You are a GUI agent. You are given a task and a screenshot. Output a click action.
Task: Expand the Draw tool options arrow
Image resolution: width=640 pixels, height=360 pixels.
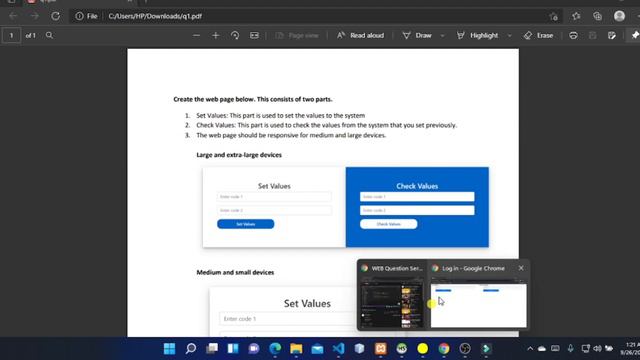pos(442,36)
